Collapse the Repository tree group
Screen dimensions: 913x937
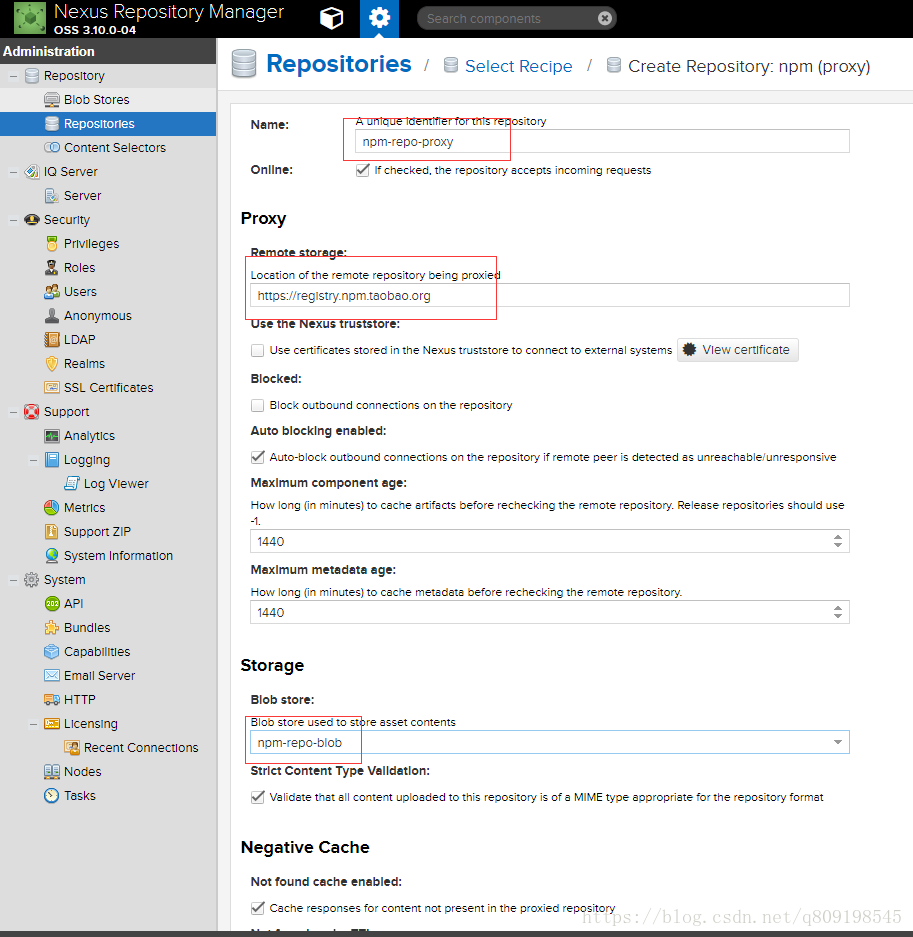tap(13, 76)
